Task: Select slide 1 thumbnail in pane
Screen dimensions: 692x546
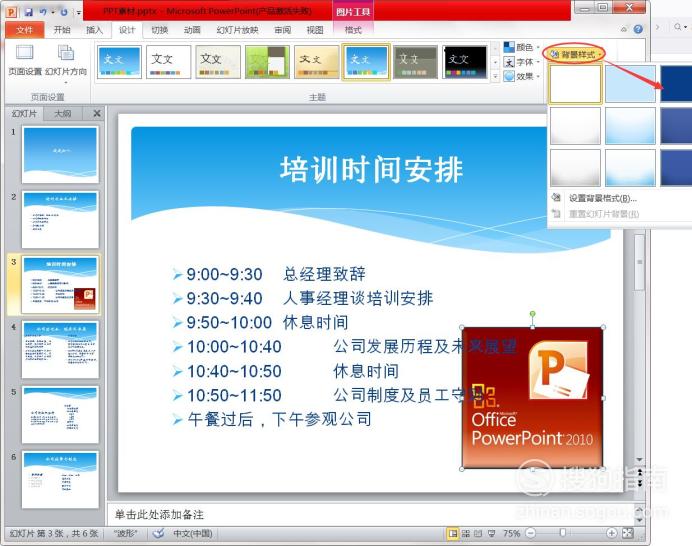Action: pos(60,155)
